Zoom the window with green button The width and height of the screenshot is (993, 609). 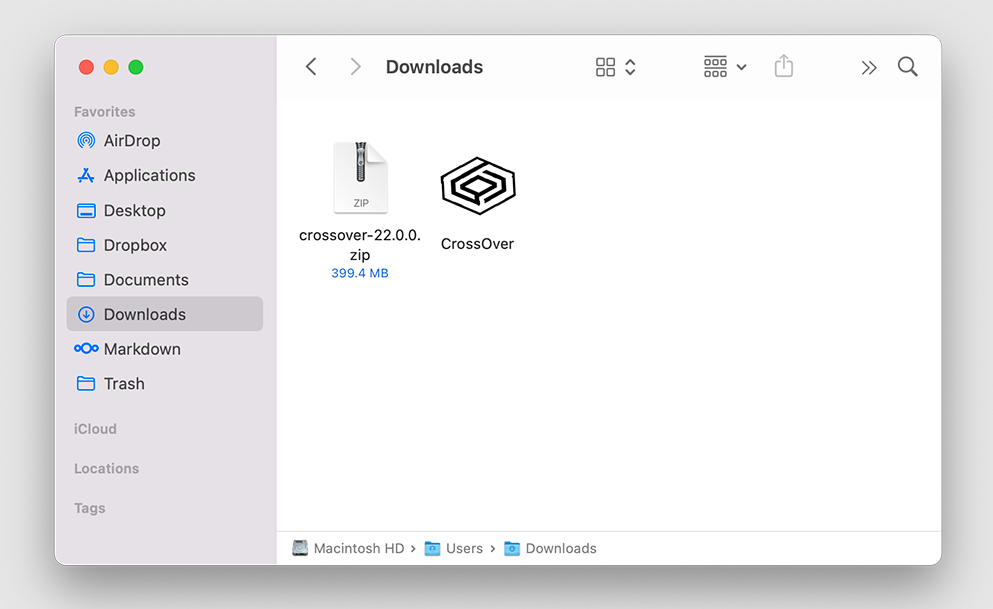pyautogui.click(x=136, y=67)
